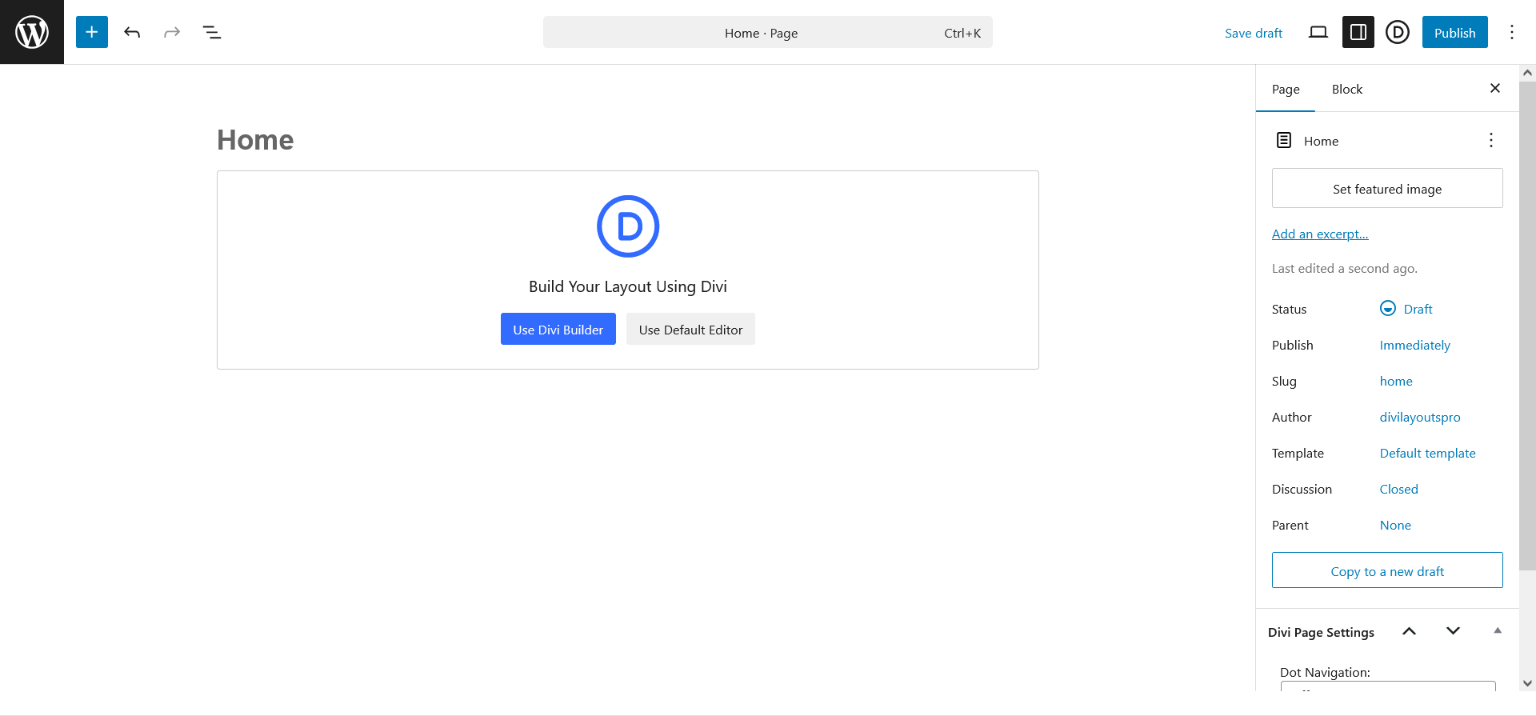
Task: Click Use Default Editor button
Action: 691,329
